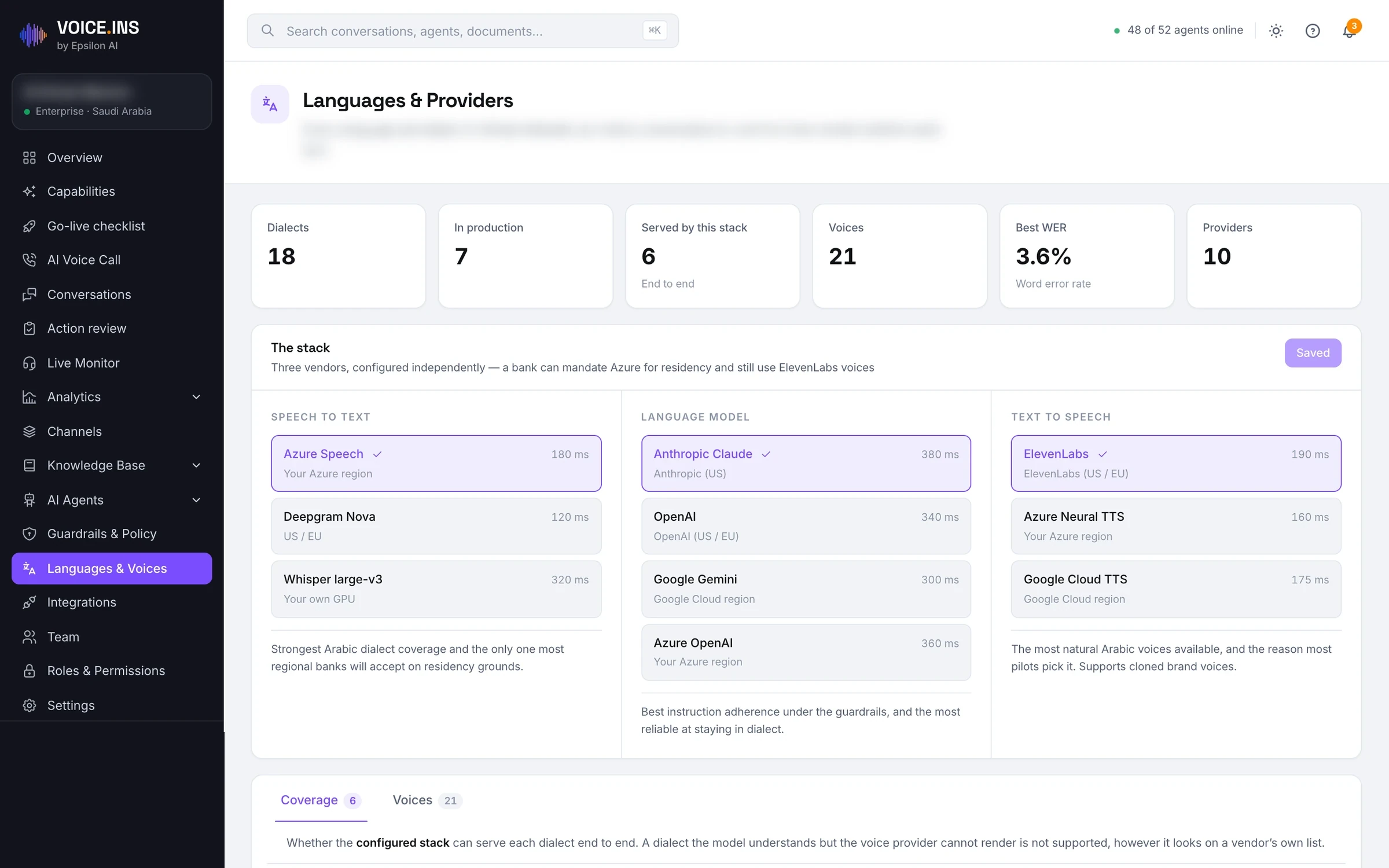Click the Guardrails & Policy shield icon
The height and width of the screenshot is (868, 1389).
point(30,534)
